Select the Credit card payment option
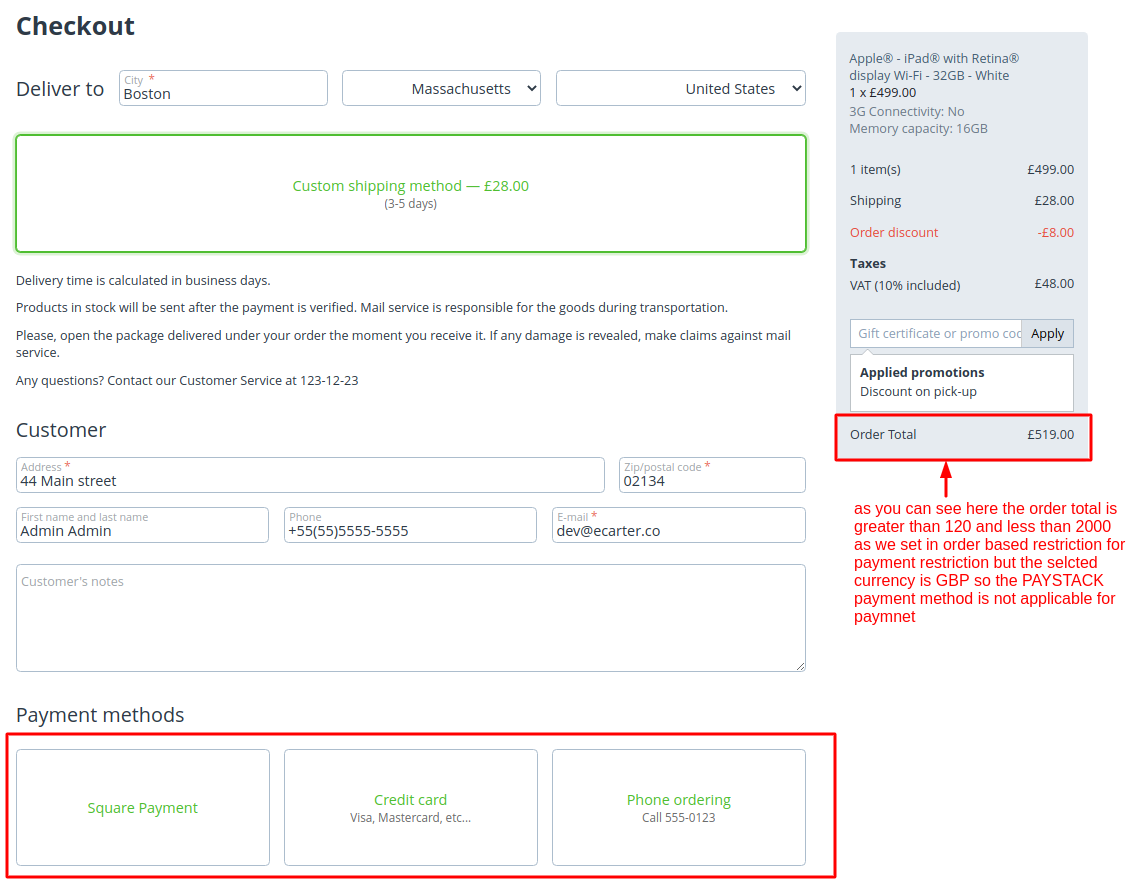Viewport: 1129px width, 887px height. 411,807
